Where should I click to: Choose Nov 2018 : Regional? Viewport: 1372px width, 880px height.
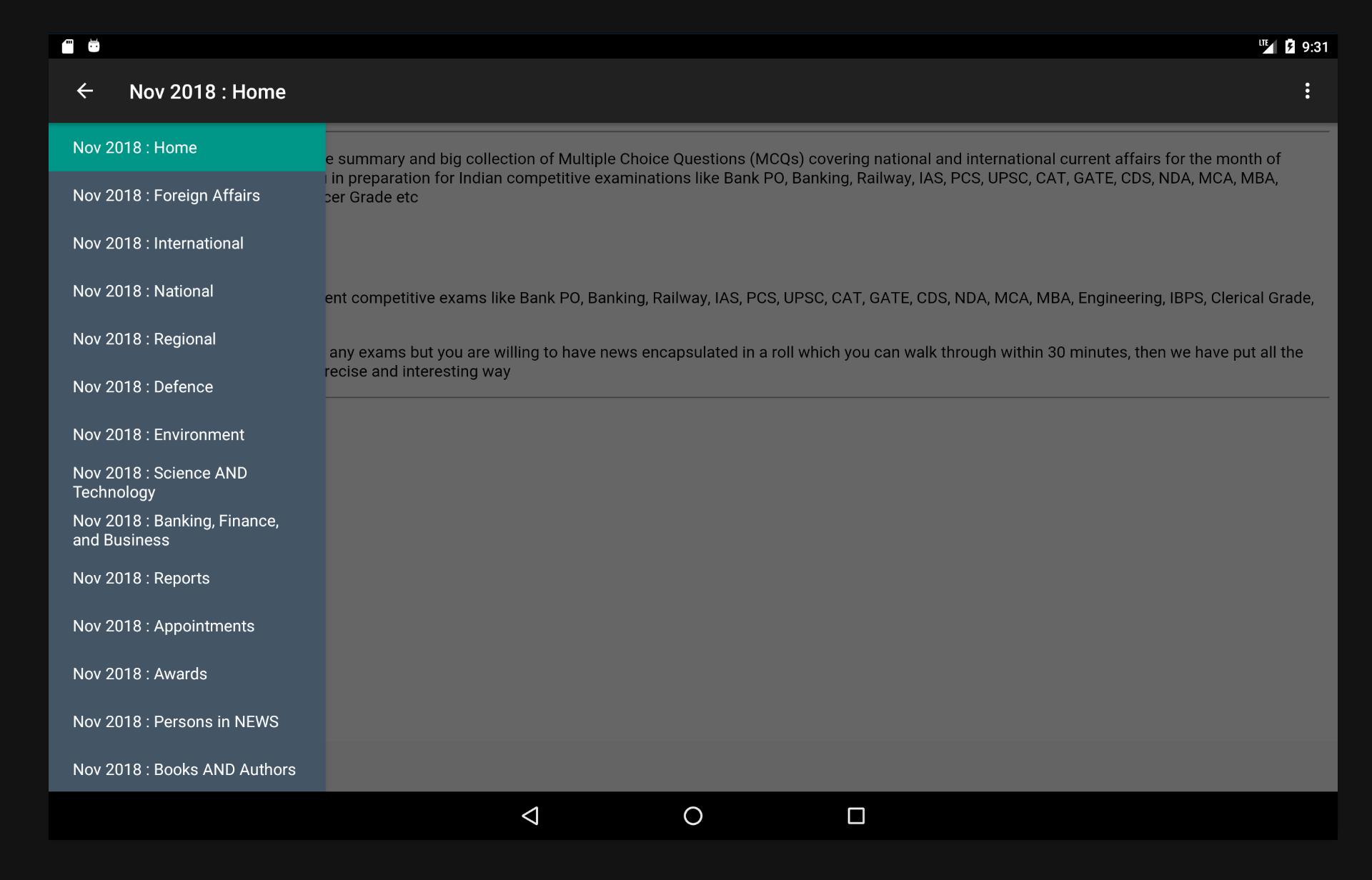tap(187, 339)
